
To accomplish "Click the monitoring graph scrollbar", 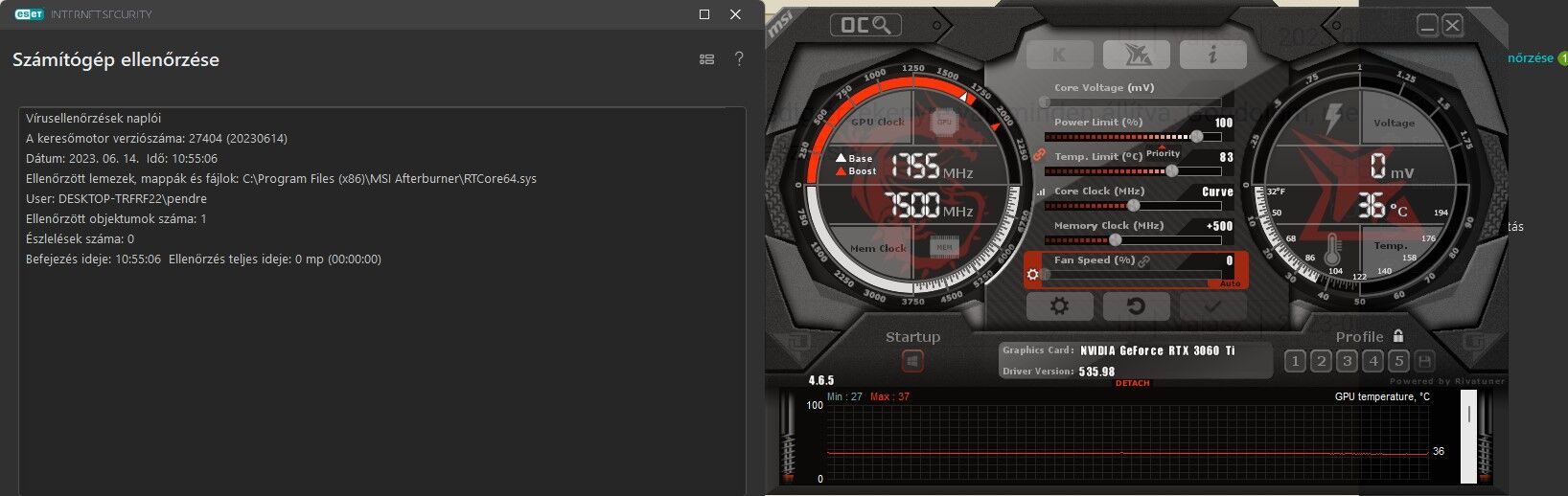I will coord(1469,436).
